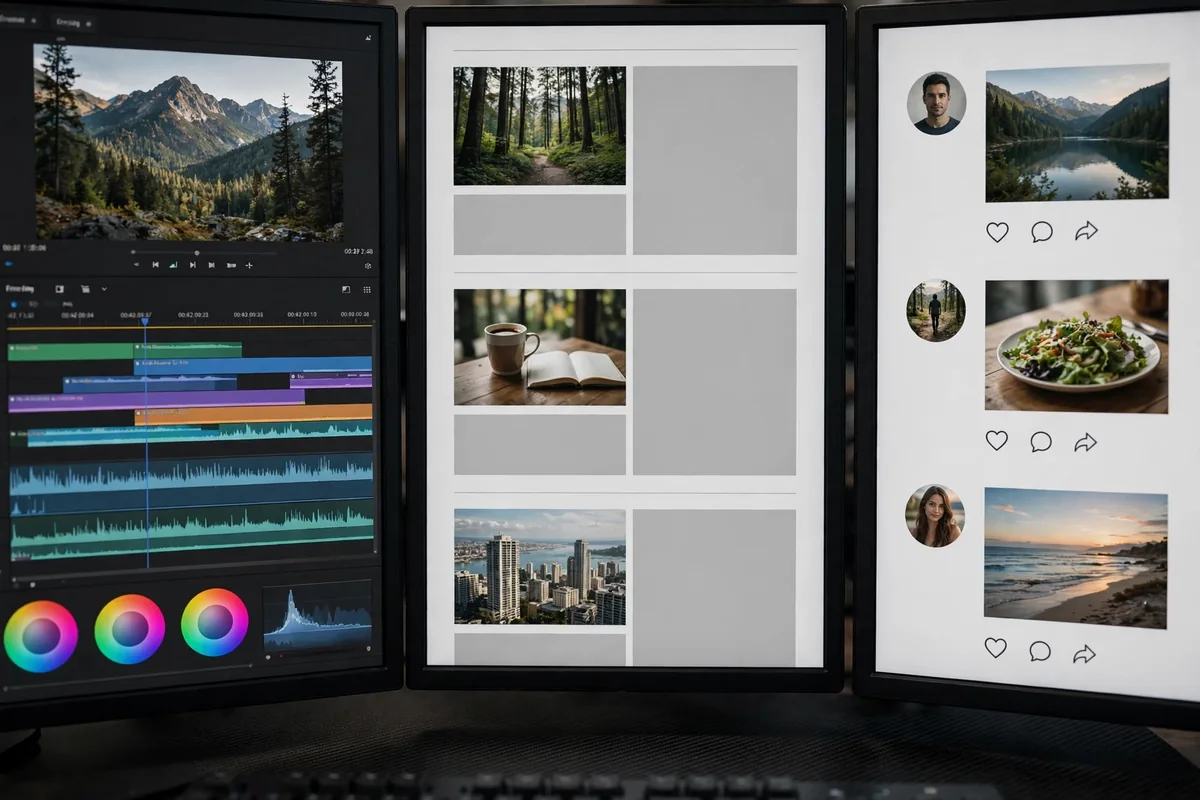Open the forest path photo in the article layout
The image size is (1200, 800).
[540, 126]
